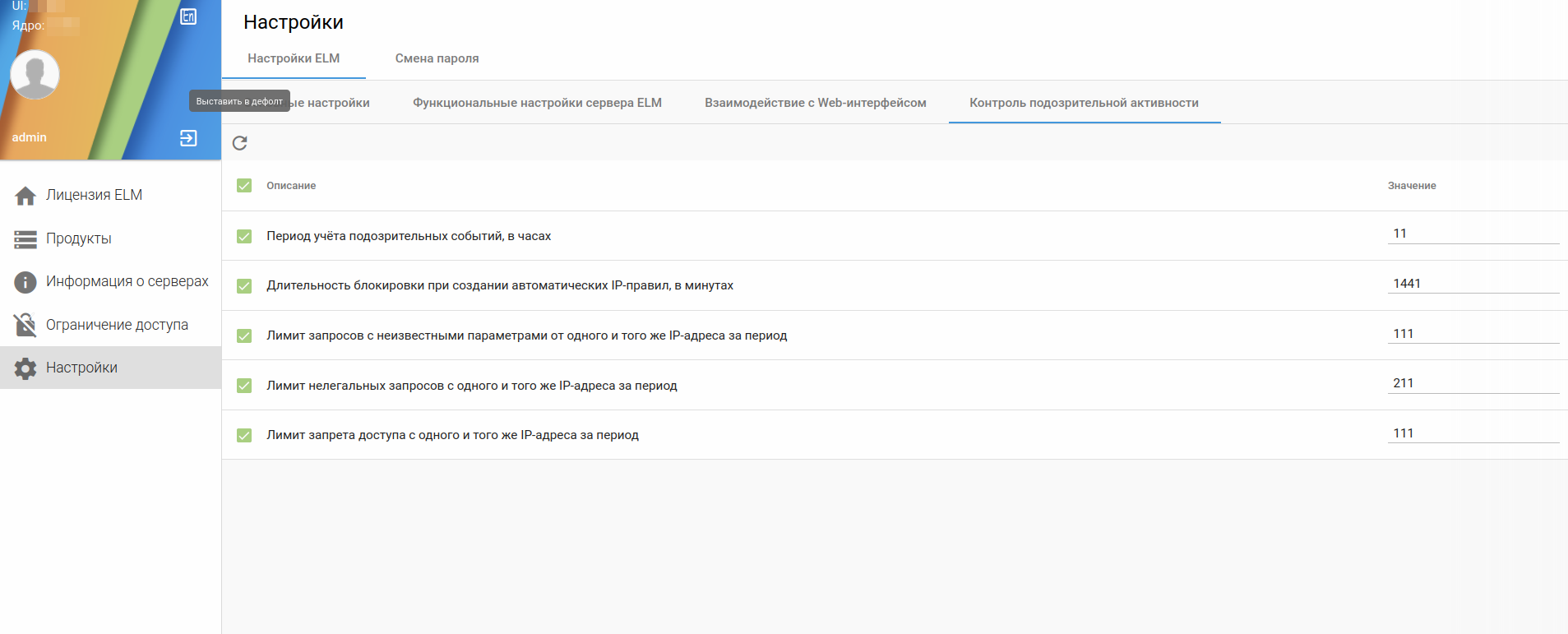
Task: Click the admin user avatar
Action: tap(35, 75)
